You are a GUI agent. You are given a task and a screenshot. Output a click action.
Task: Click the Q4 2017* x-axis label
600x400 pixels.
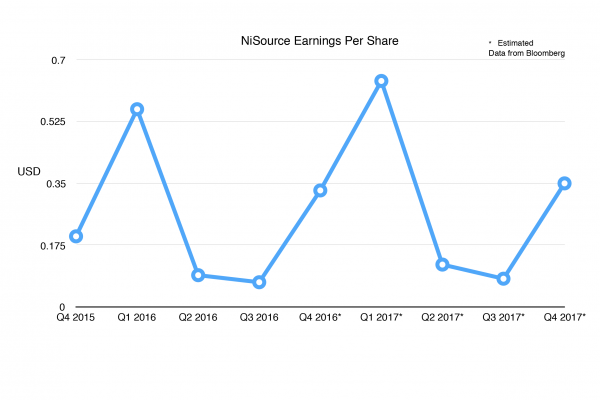564,317
